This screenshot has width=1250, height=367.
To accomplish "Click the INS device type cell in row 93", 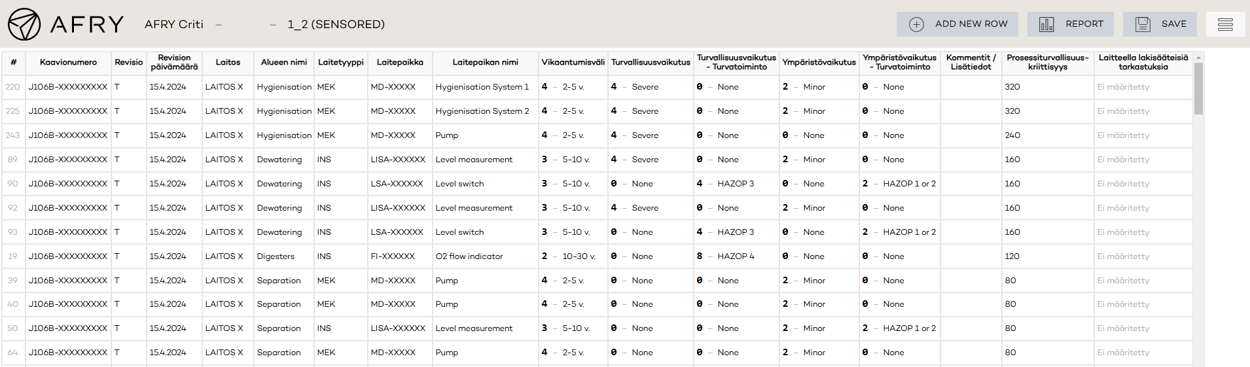I will 341,232.
